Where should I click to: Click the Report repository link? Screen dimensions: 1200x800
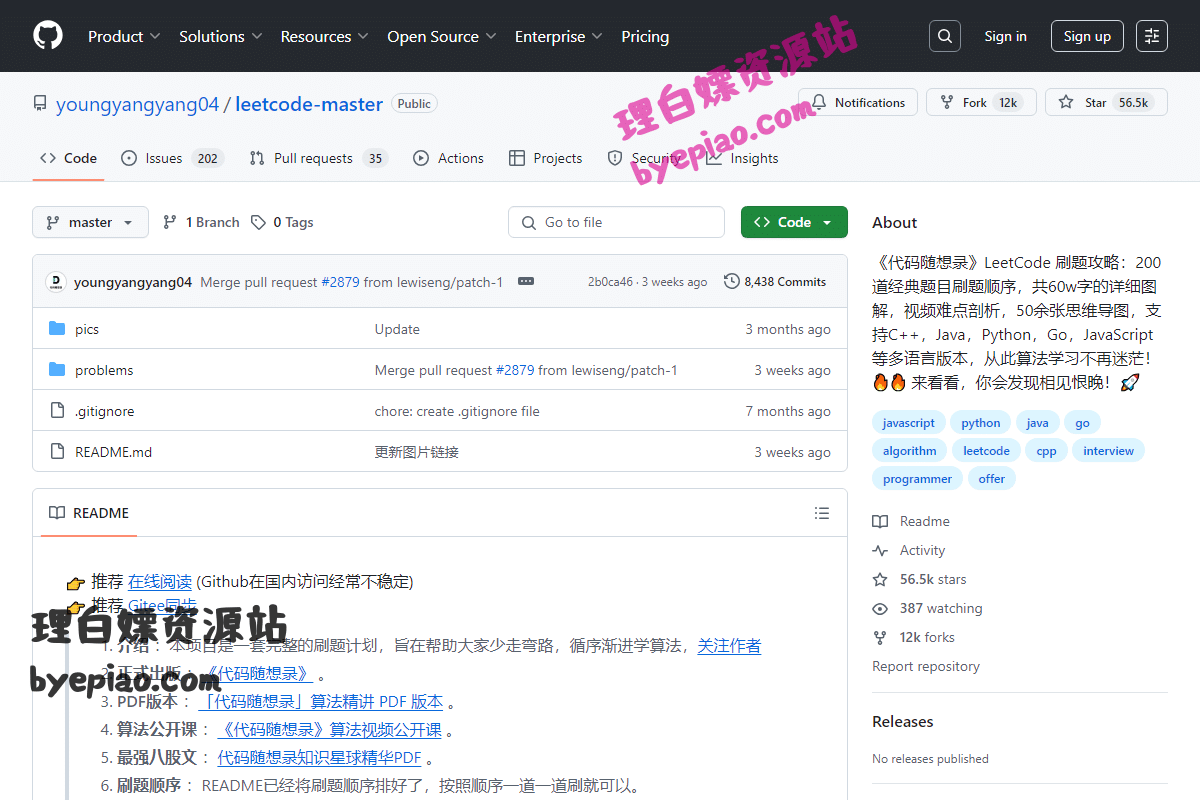click(x=926, y=666)
